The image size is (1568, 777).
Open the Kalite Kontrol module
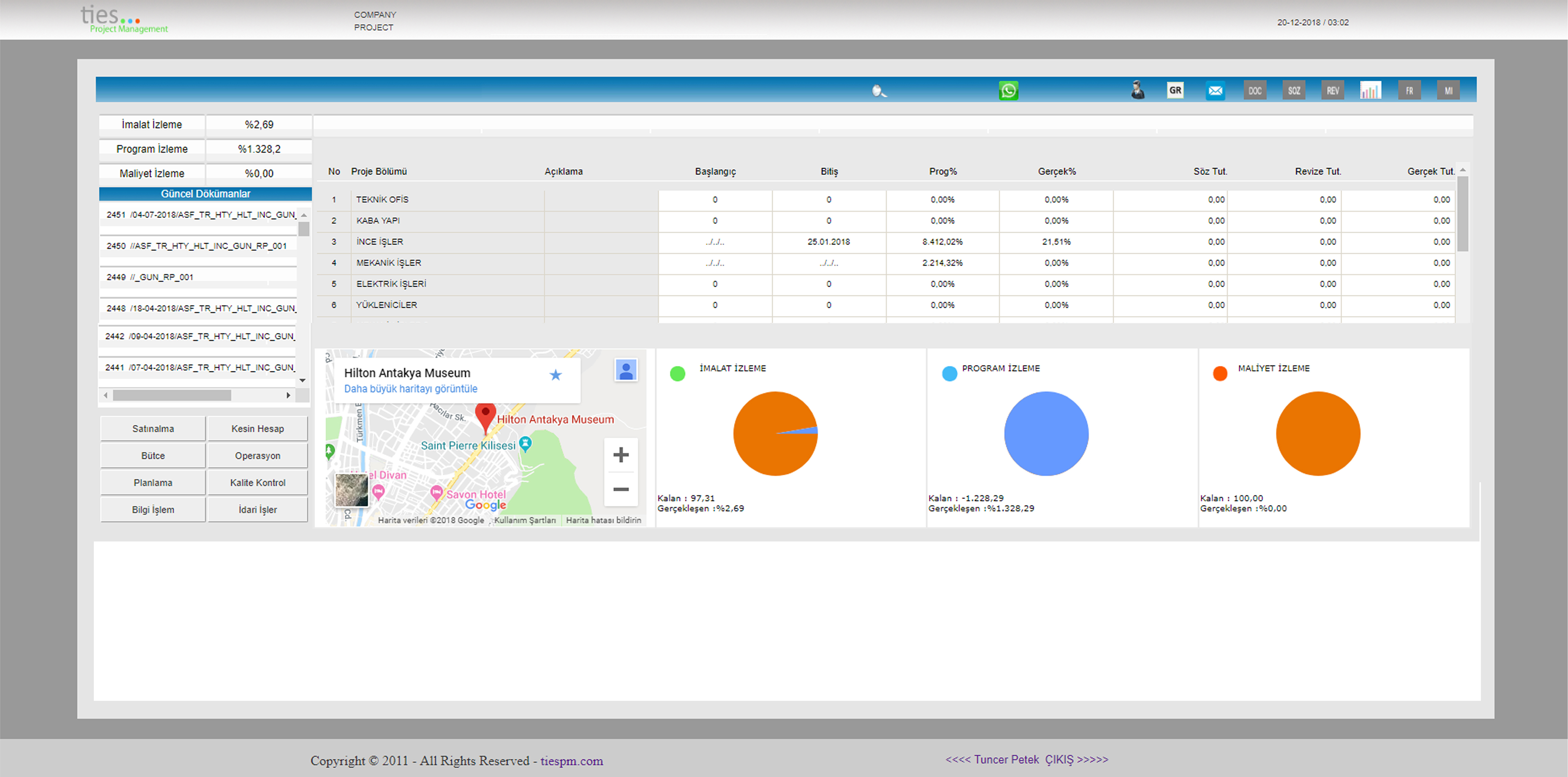[257, 483]
